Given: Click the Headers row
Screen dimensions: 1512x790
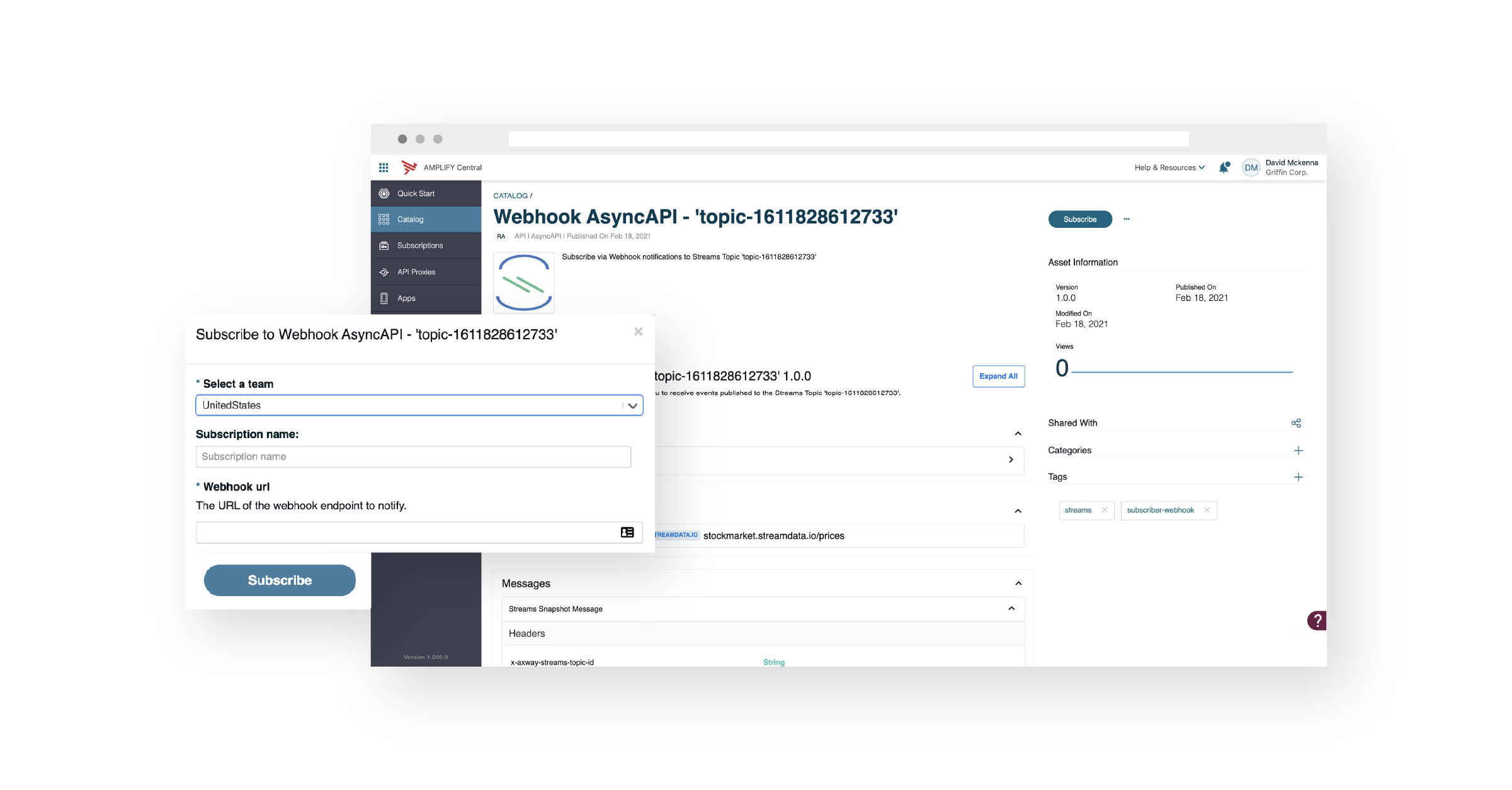Looking at the screenshot, I should tap(763, 634).
